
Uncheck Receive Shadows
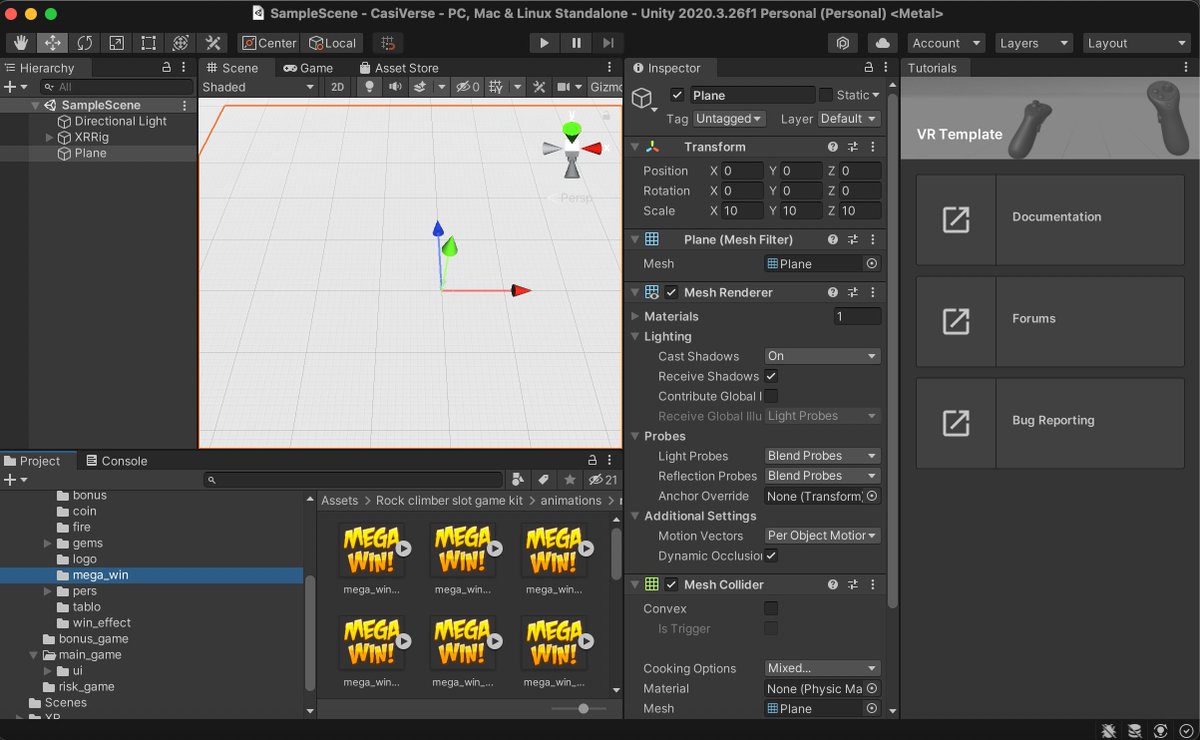pos(771,376)
